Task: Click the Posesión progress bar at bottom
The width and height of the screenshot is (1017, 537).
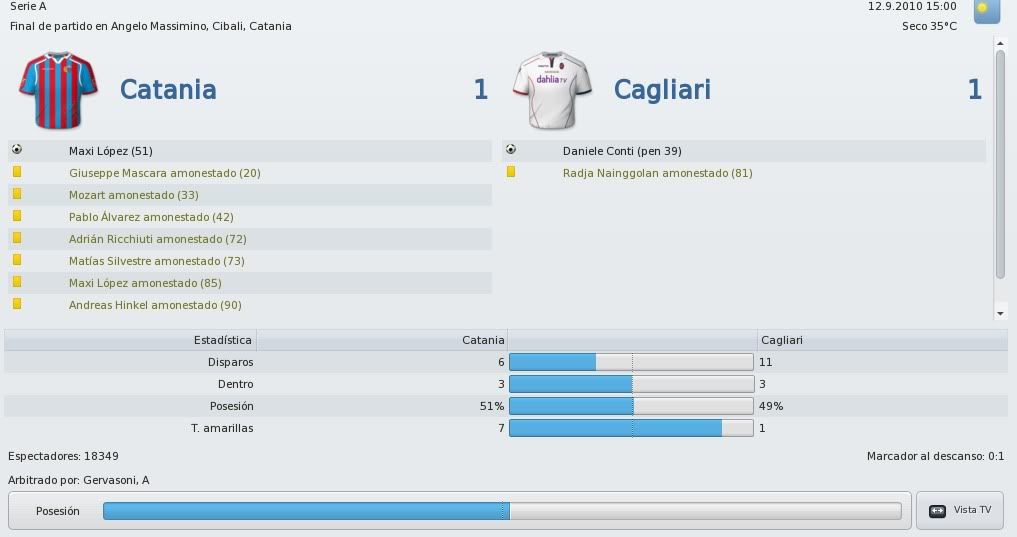Action: click(x=502, y=511)
